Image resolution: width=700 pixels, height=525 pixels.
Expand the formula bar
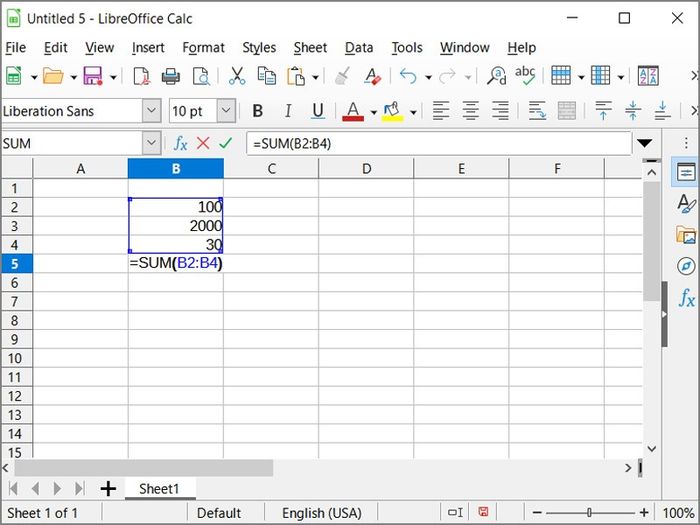click(645, 143)
